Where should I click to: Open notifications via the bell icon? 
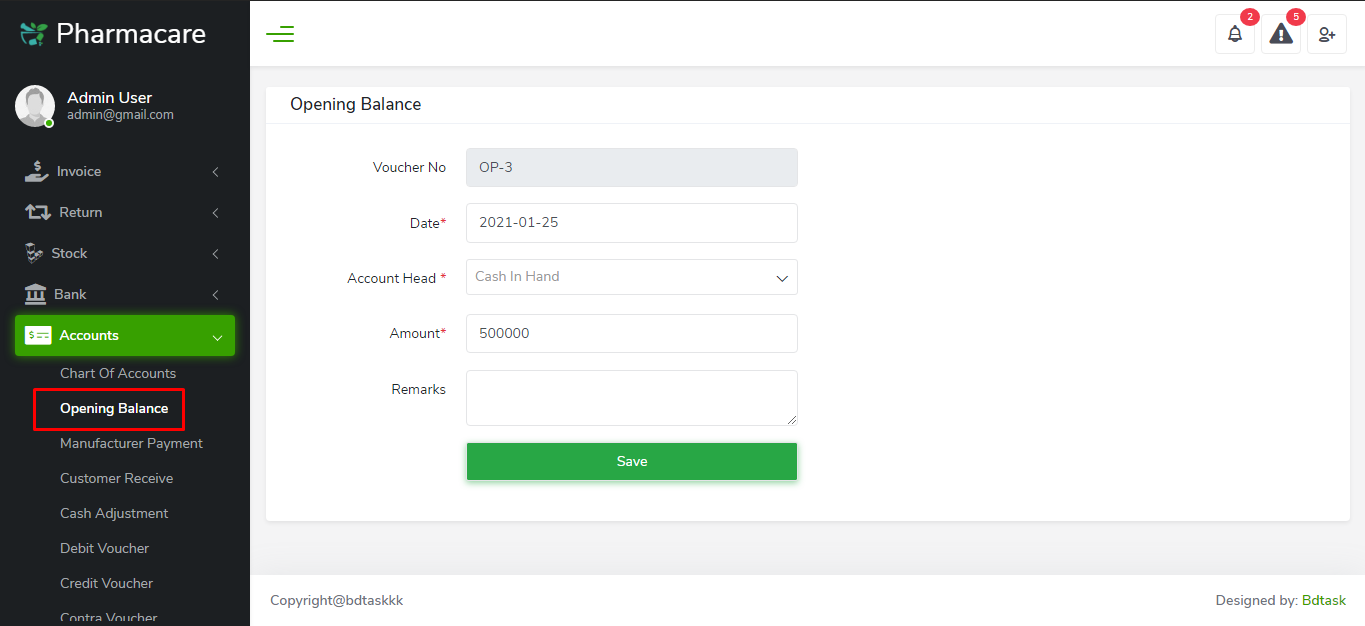tap(1234, 34)
